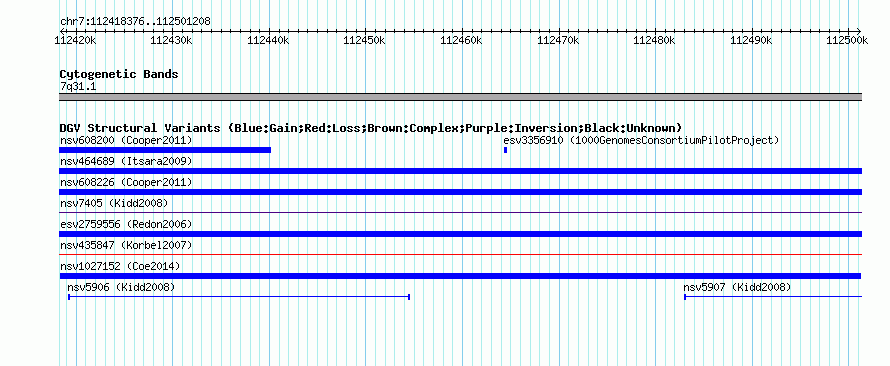This screenshot has height=366, width=890.
Task: Click the 112420k ruler position
Action: tap(75, 40)
